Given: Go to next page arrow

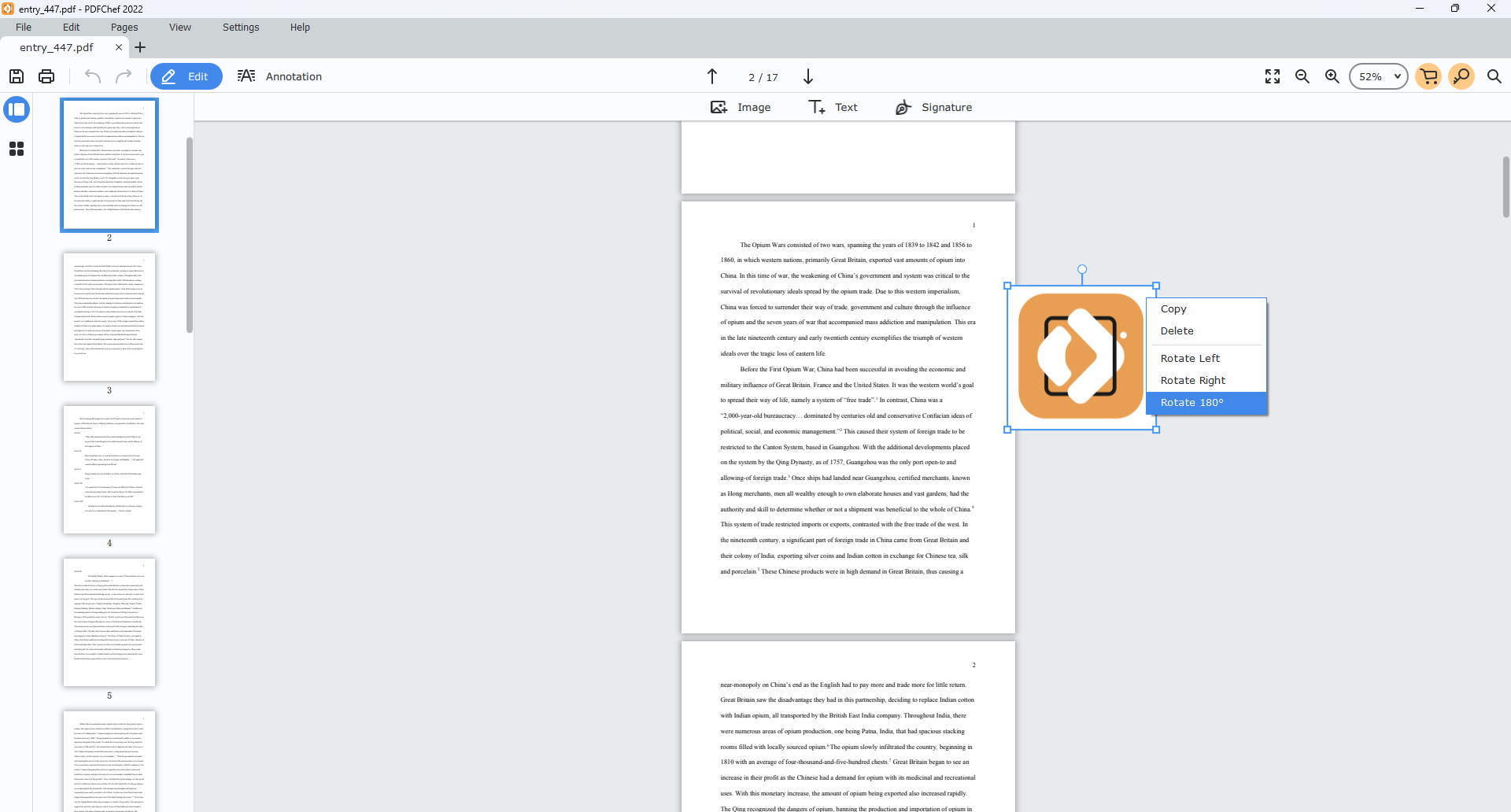Looking at the screenshot, I should coord(808,76).
